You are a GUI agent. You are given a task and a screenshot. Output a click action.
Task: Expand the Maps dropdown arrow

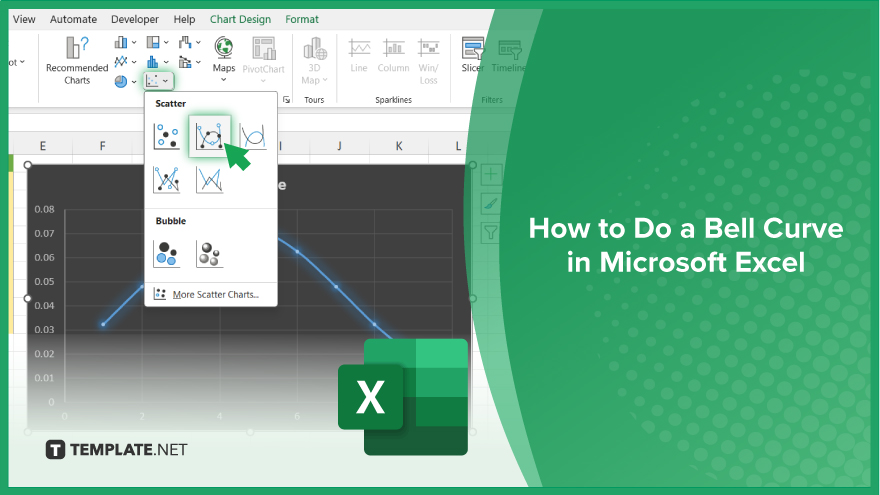223,80
